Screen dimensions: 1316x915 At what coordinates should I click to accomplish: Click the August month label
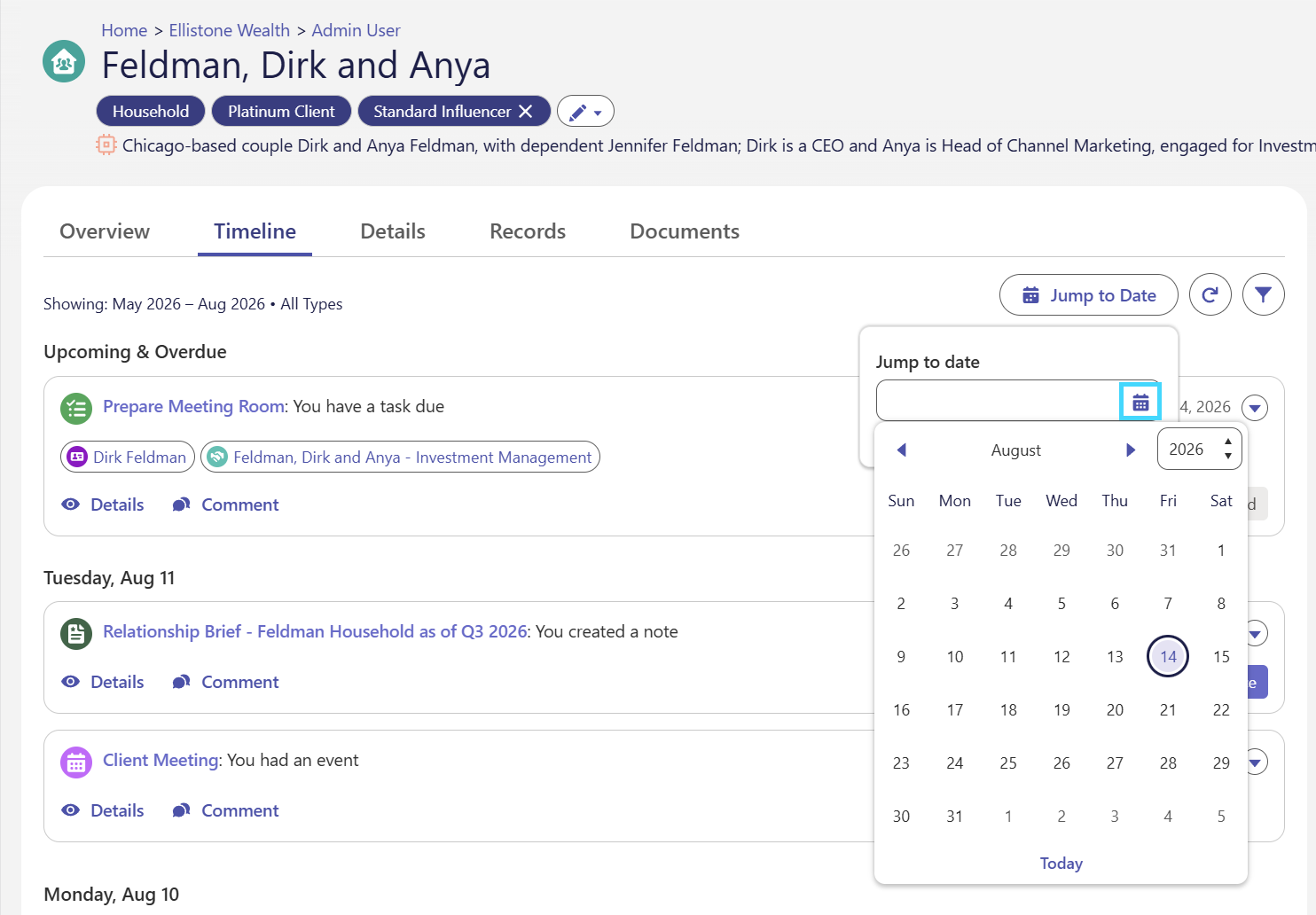tap(1016, 450)
